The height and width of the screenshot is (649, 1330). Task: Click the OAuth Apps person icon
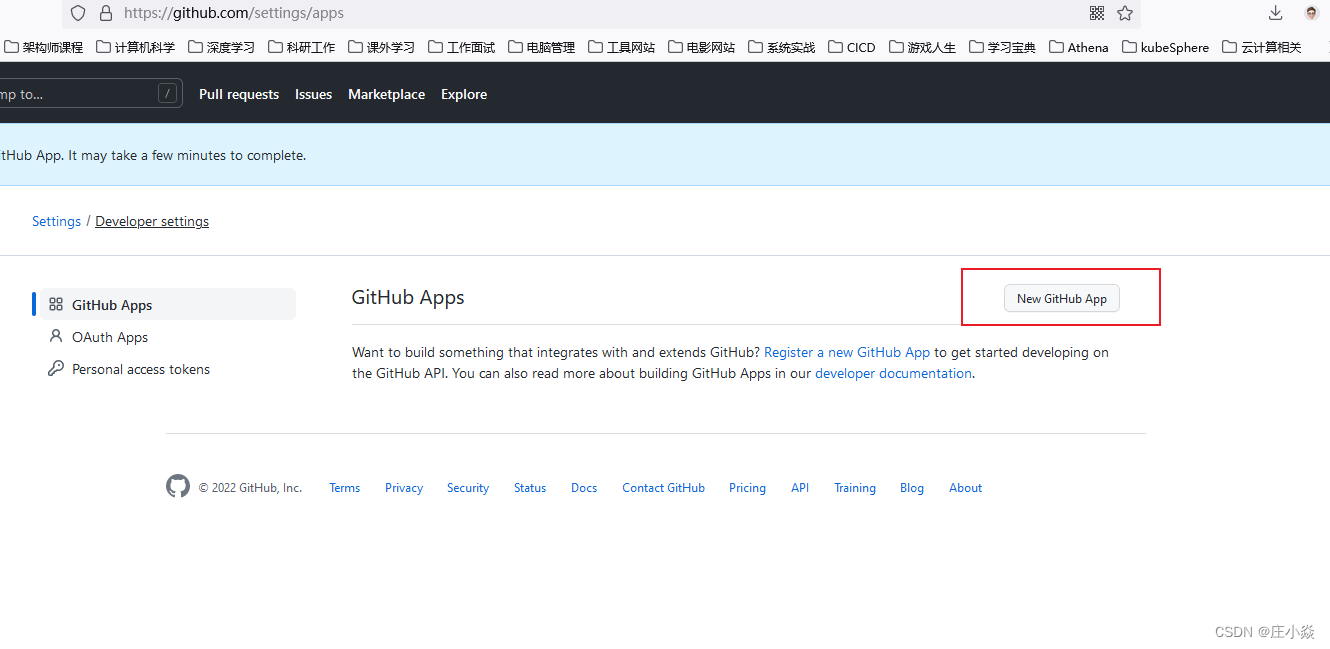[x=56, y=337]
